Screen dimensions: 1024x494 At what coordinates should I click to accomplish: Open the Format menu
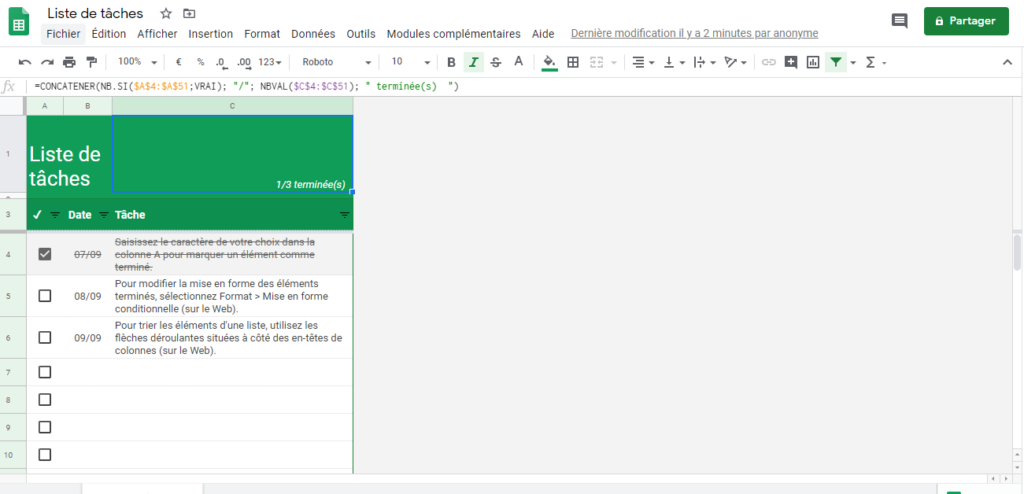click(x=262, y=34)
